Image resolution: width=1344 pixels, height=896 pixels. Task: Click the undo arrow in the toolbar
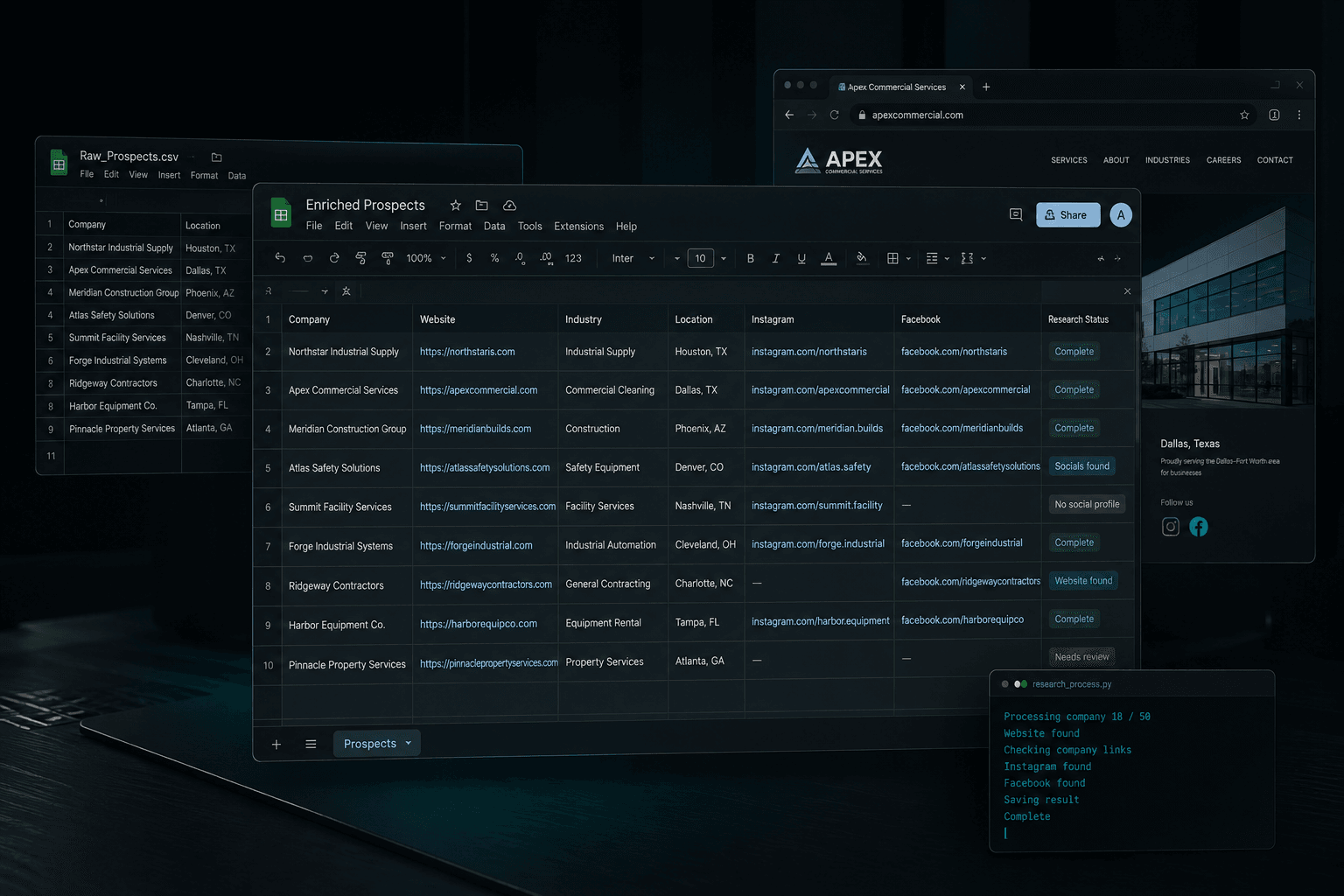click(280, 258)
